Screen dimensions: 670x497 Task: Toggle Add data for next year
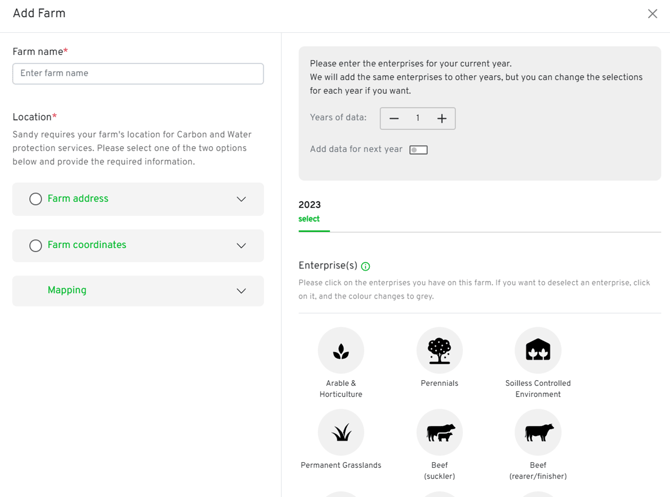[418, 150]
